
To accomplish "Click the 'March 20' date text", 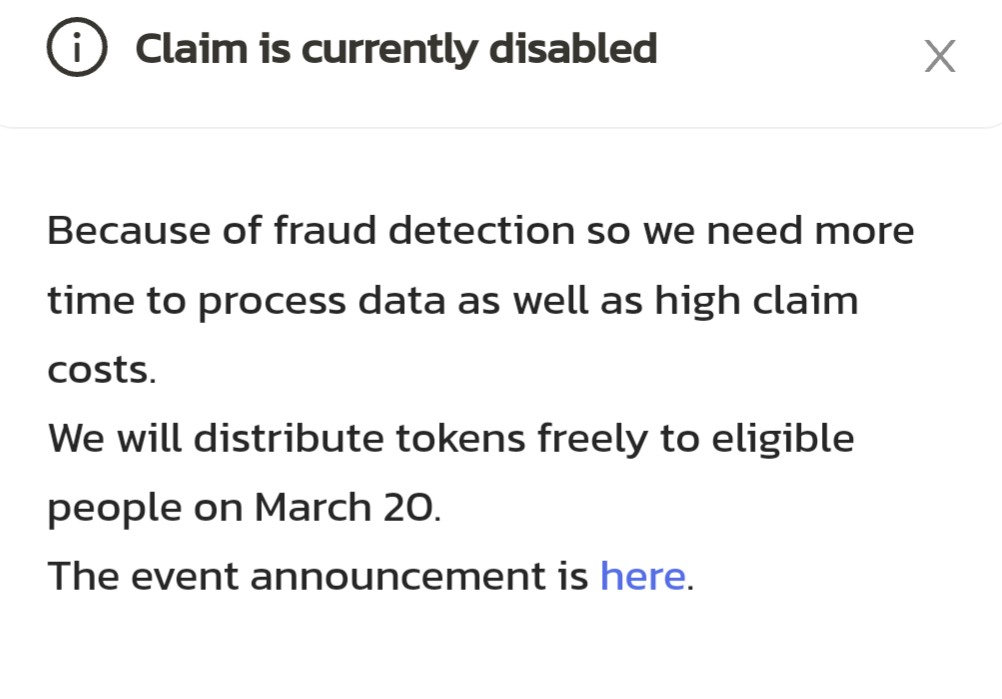I will (347, 507).
